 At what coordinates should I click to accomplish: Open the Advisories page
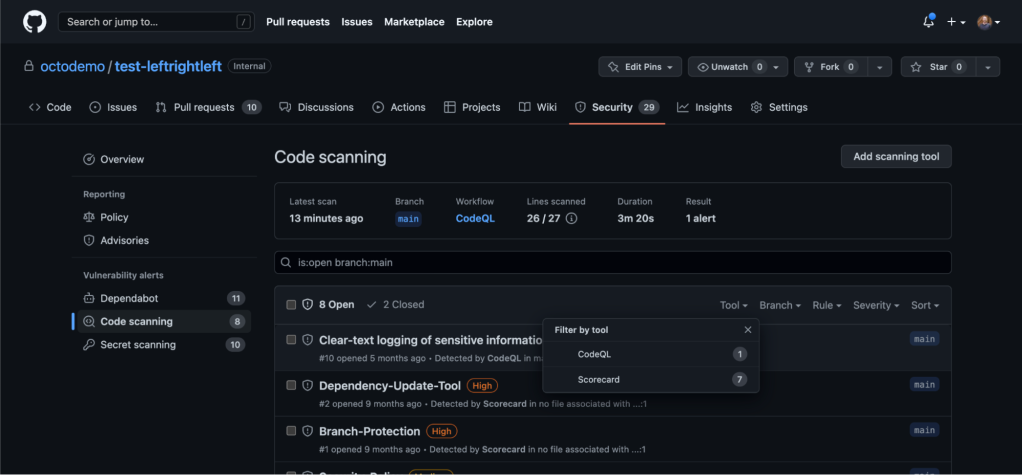pos(124,240)
